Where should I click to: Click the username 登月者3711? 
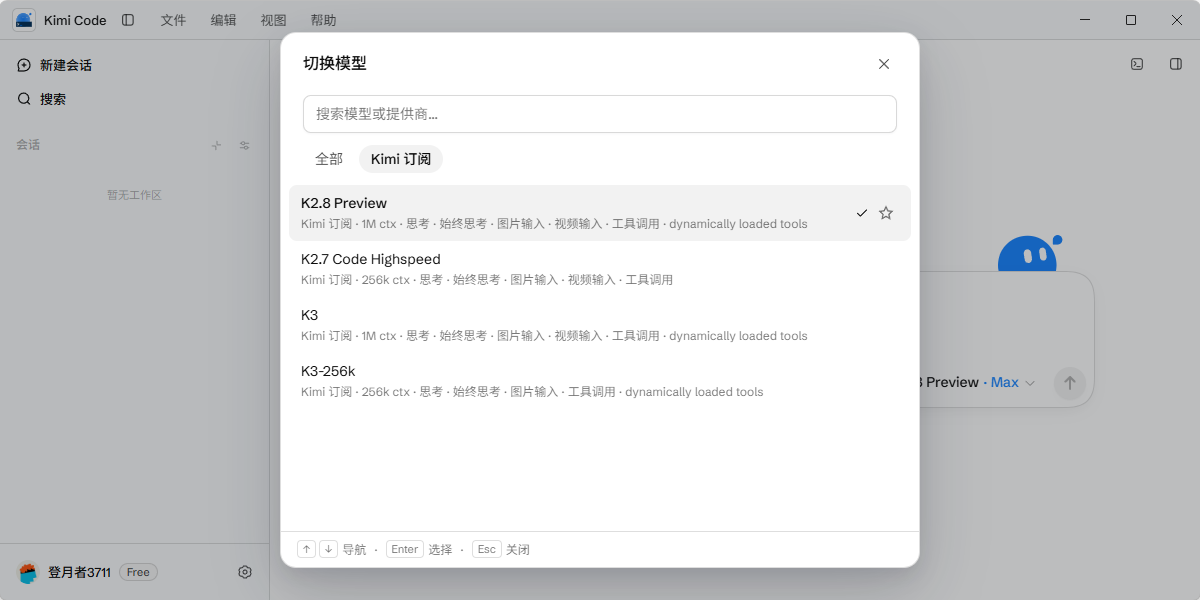click(x=79, y=572)
